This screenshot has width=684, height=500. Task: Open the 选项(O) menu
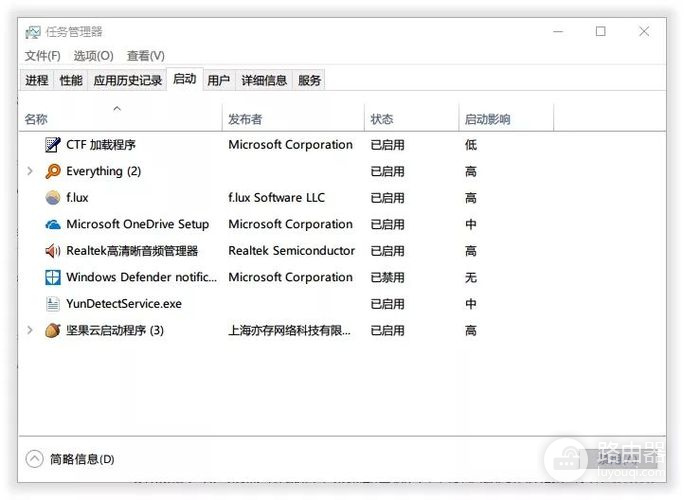click(93, 56)
